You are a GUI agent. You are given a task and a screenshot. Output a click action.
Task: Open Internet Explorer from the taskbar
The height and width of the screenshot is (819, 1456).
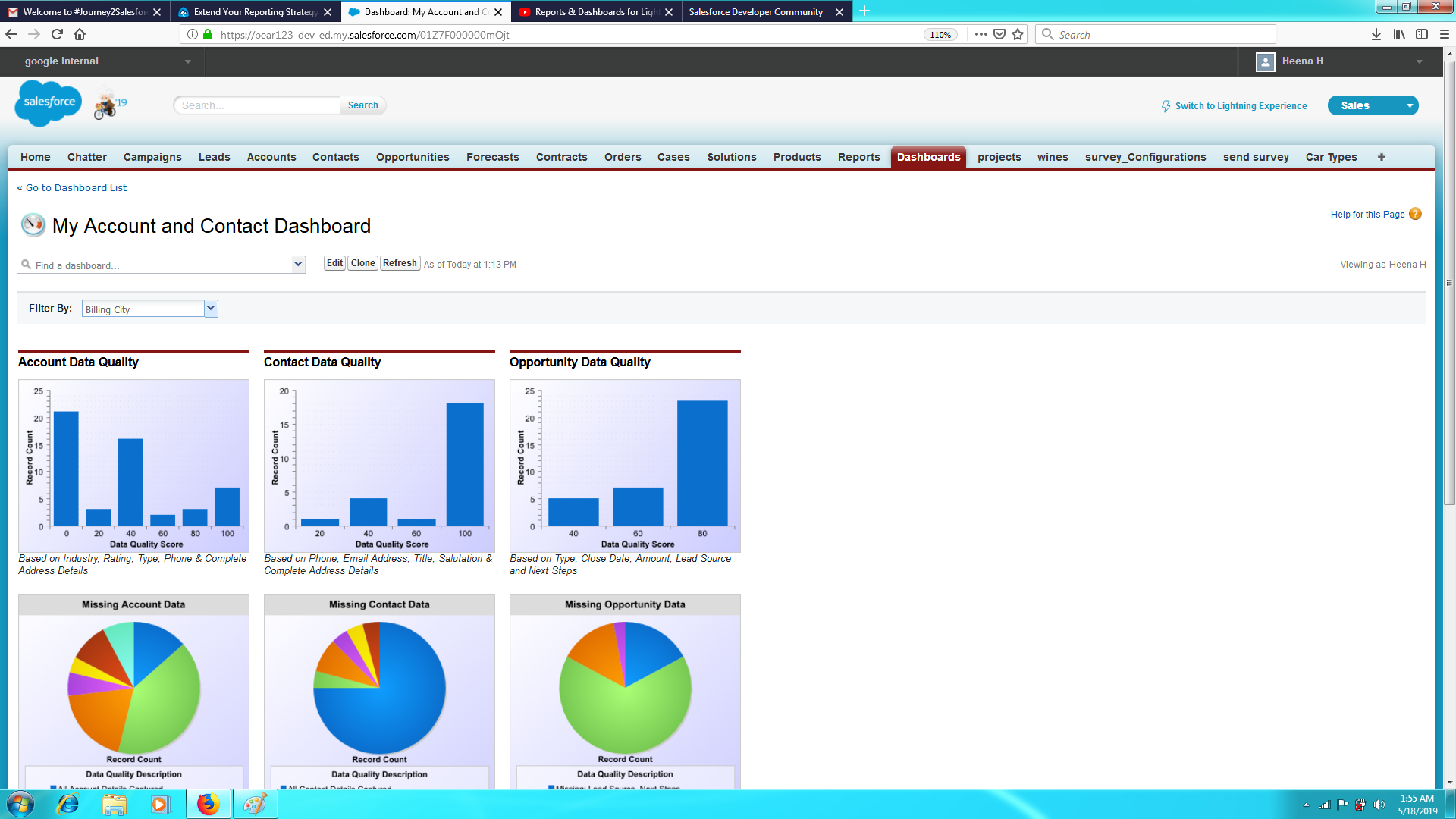pyautogui.click(x=68, y=804)
